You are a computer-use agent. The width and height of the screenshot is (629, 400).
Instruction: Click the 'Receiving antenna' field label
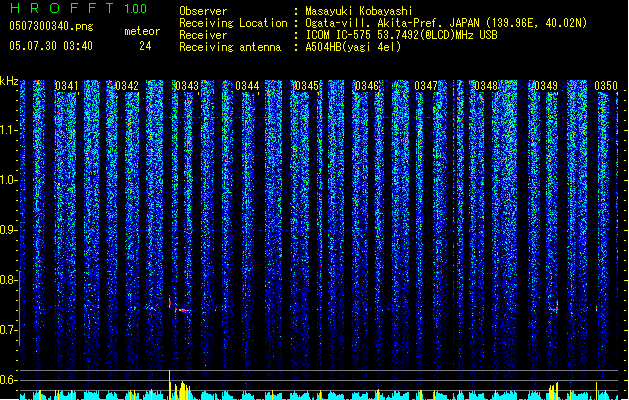click(230, 47)
